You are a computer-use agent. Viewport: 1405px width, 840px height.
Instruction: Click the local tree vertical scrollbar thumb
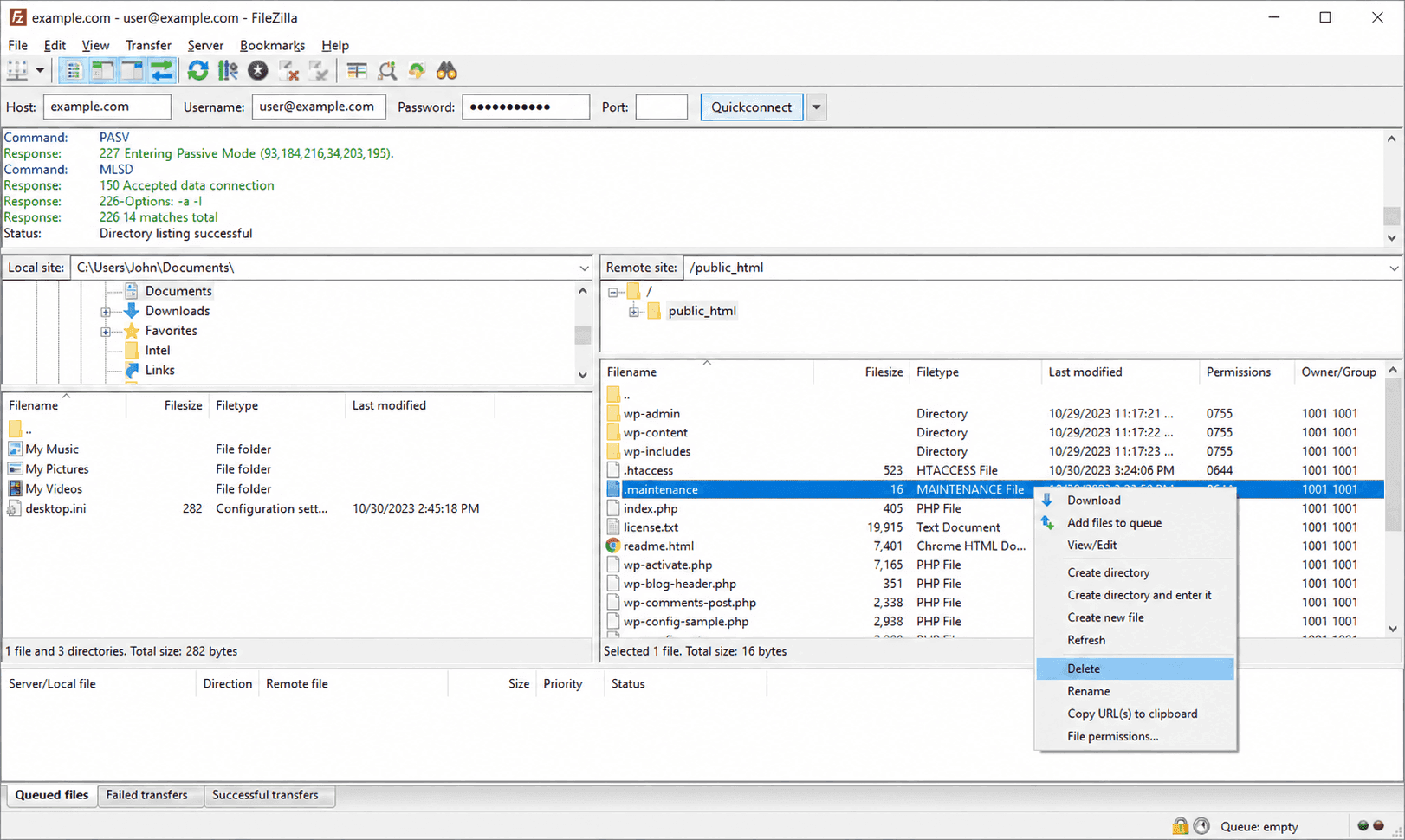click(583, 335)
